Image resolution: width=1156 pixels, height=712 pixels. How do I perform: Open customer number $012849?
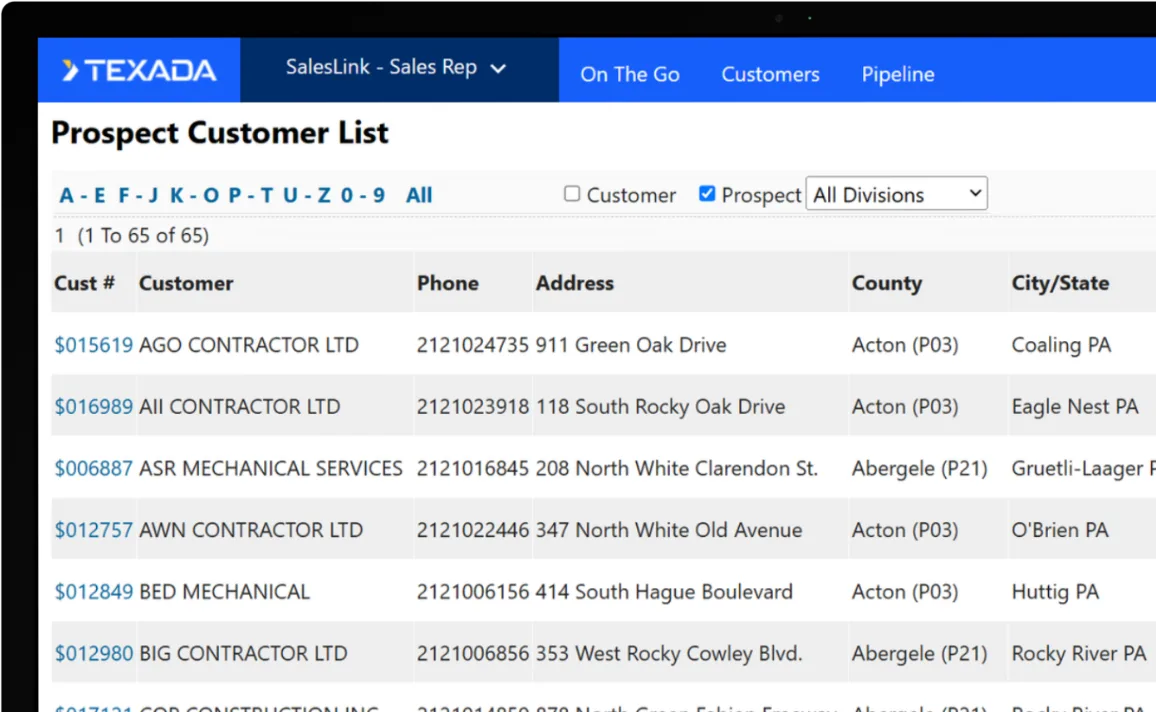tap(93, 592)
